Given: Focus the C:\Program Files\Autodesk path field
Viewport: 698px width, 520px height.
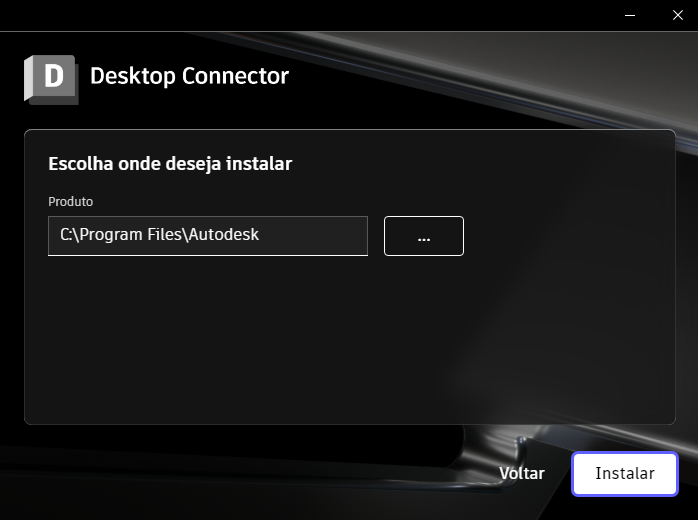Looking at the screenshot, I should 208,236.
